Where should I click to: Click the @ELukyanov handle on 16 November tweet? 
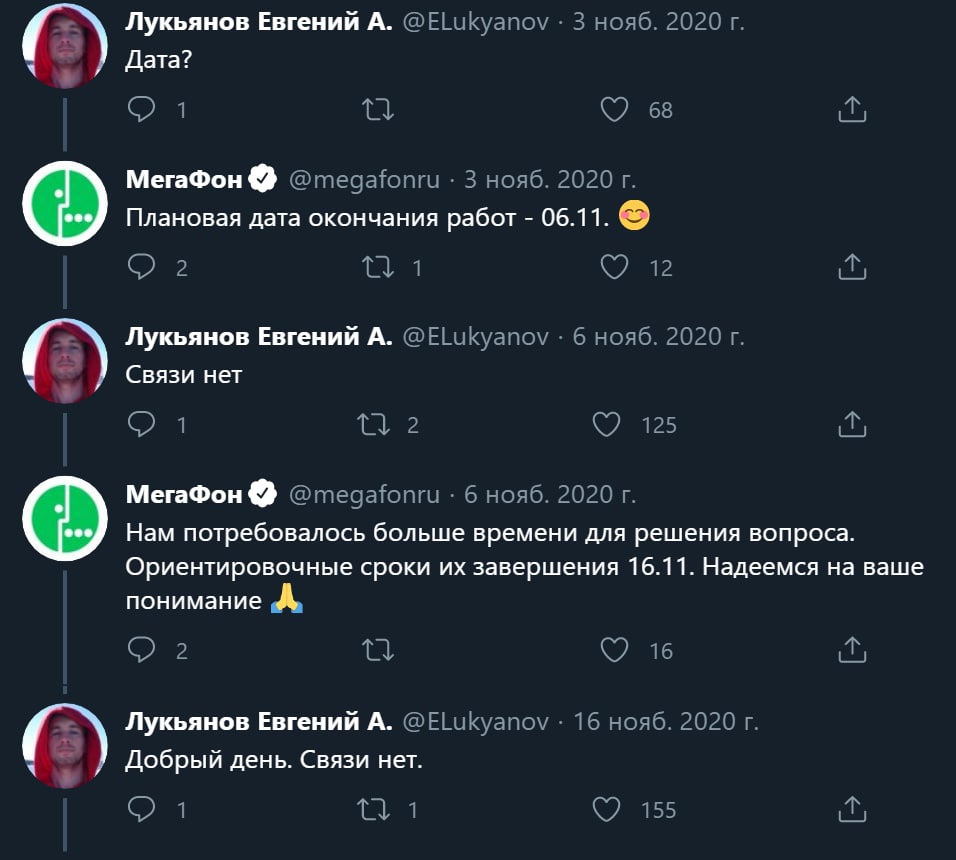pos(475,721)
